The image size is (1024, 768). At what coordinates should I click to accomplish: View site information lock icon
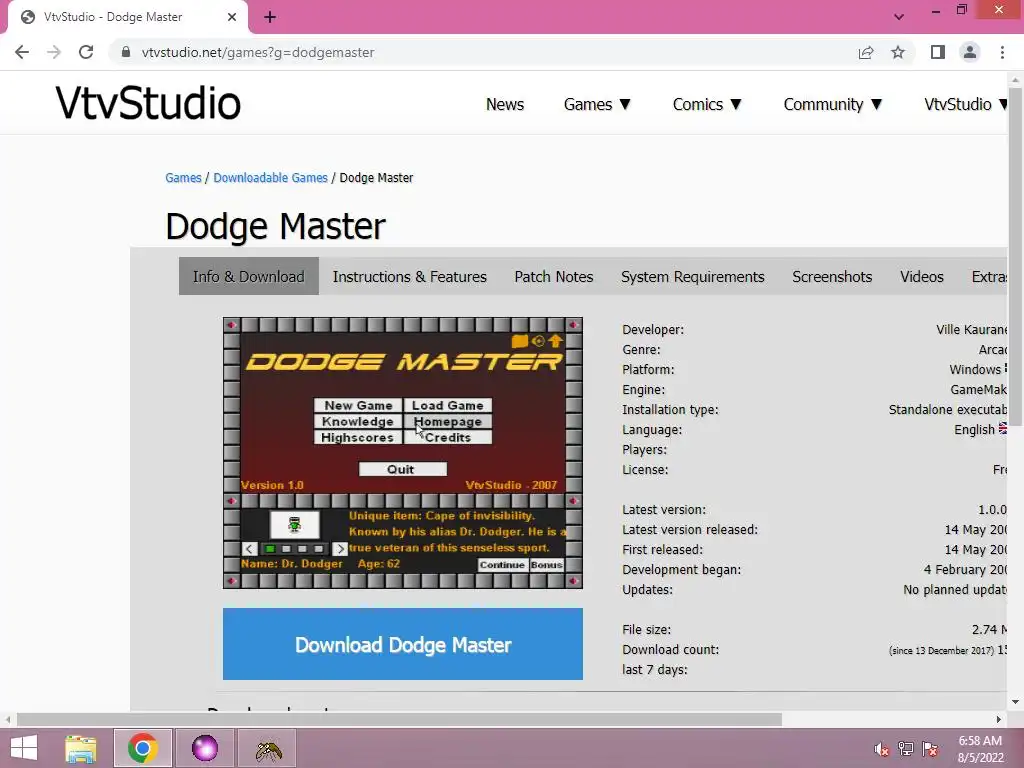(x=125, y=52)
